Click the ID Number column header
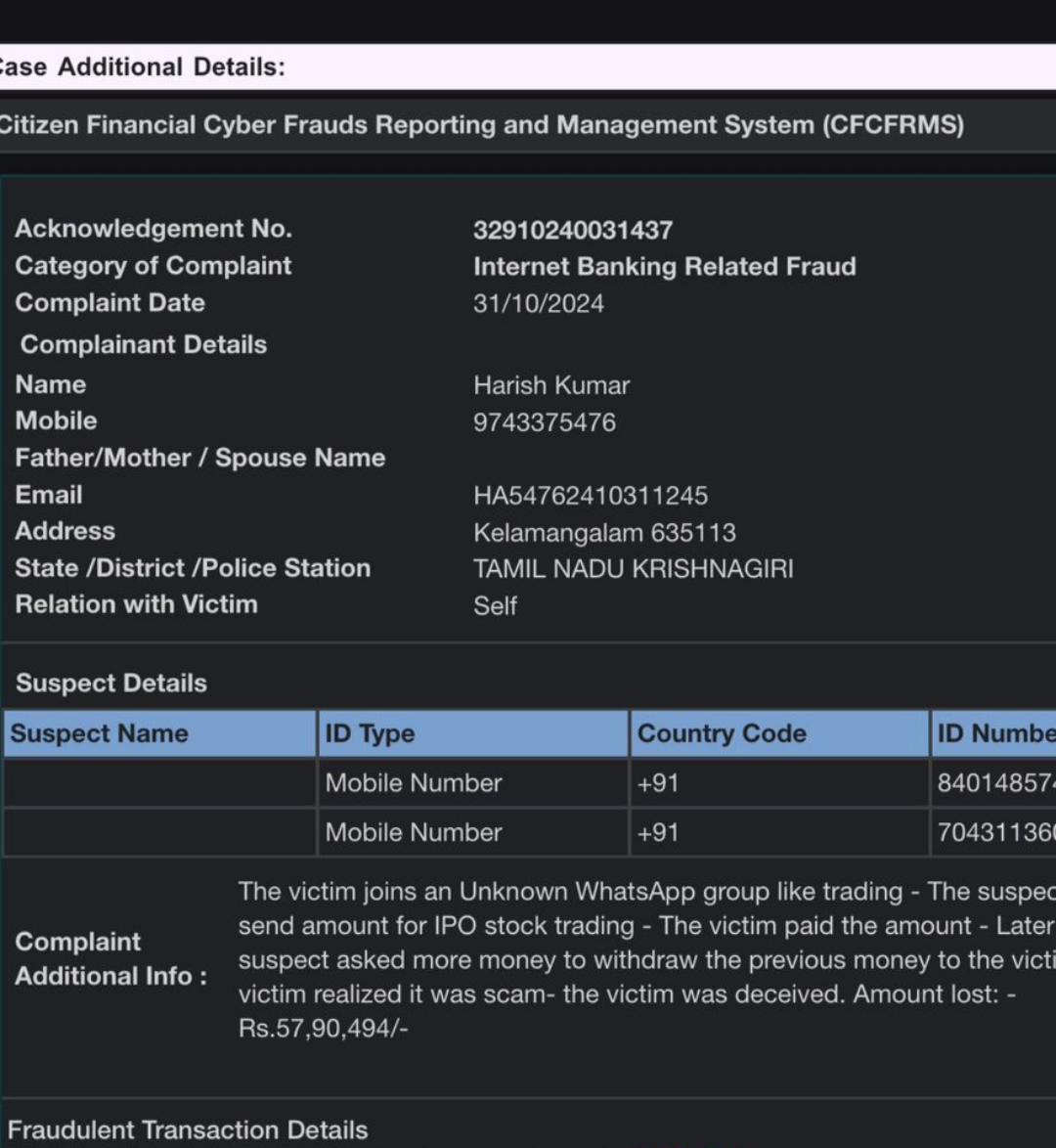The height and width of the screenshot is (1148, 1056). point(994,734)
